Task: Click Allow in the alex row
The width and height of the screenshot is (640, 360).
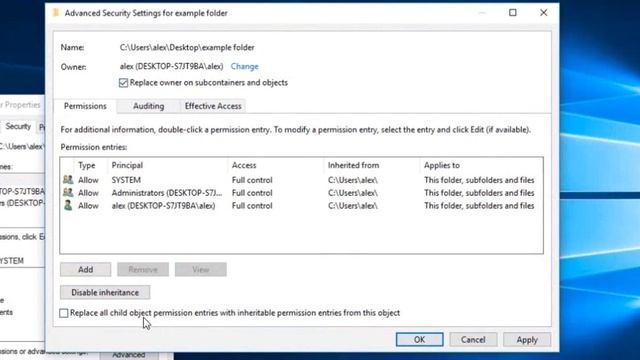Action: tap(88, 206)
